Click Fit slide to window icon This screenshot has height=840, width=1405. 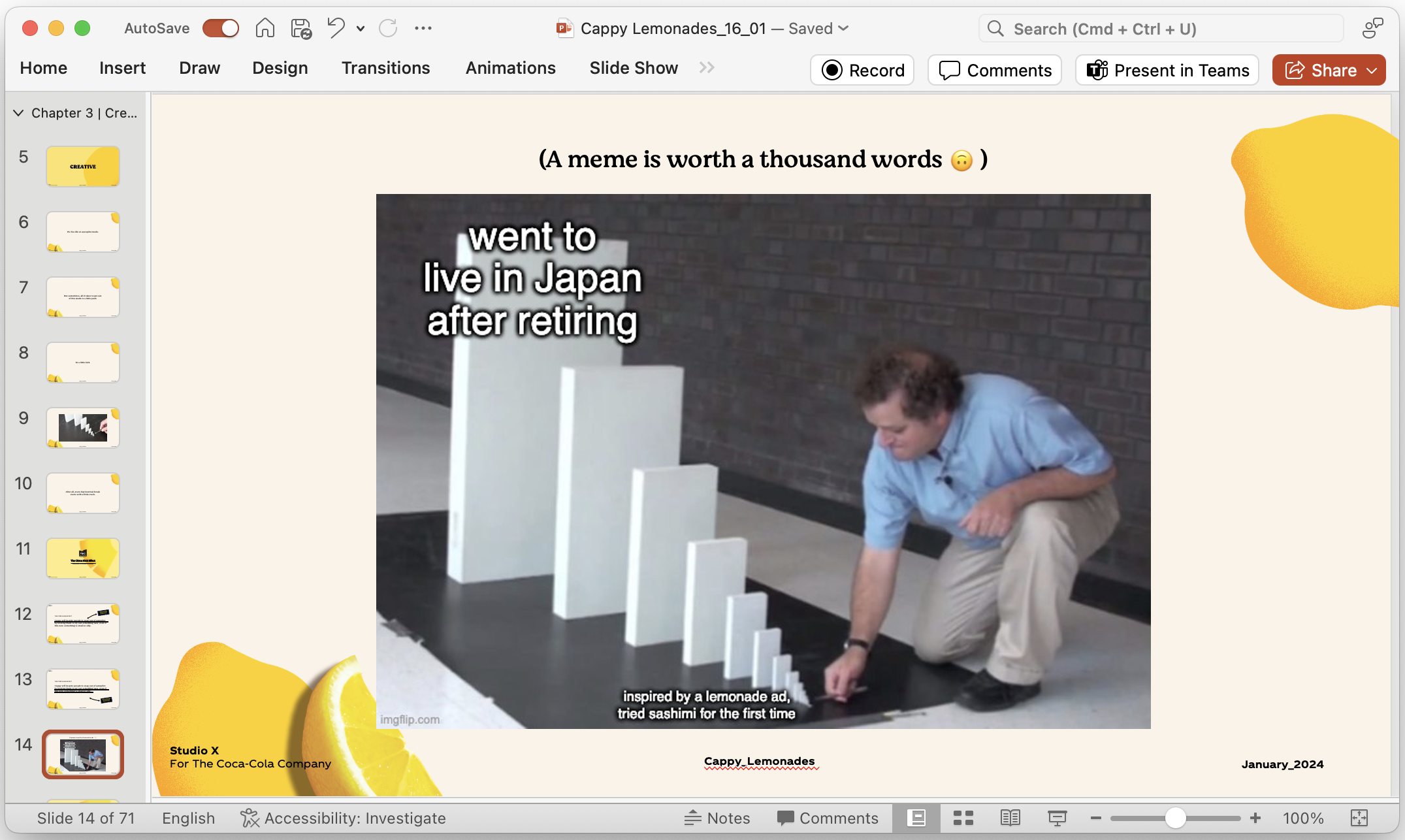(x=1359, y=818)
